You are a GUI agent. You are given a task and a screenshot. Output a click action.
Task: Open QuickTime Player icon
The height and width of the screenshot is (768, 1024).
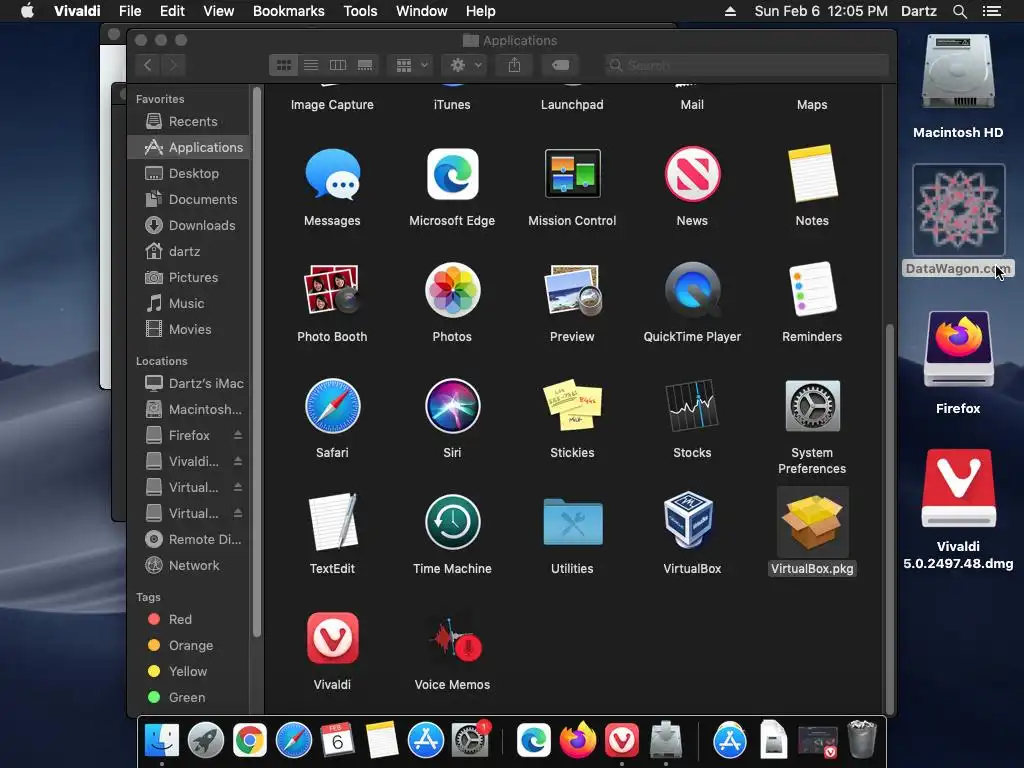(692, 290)
